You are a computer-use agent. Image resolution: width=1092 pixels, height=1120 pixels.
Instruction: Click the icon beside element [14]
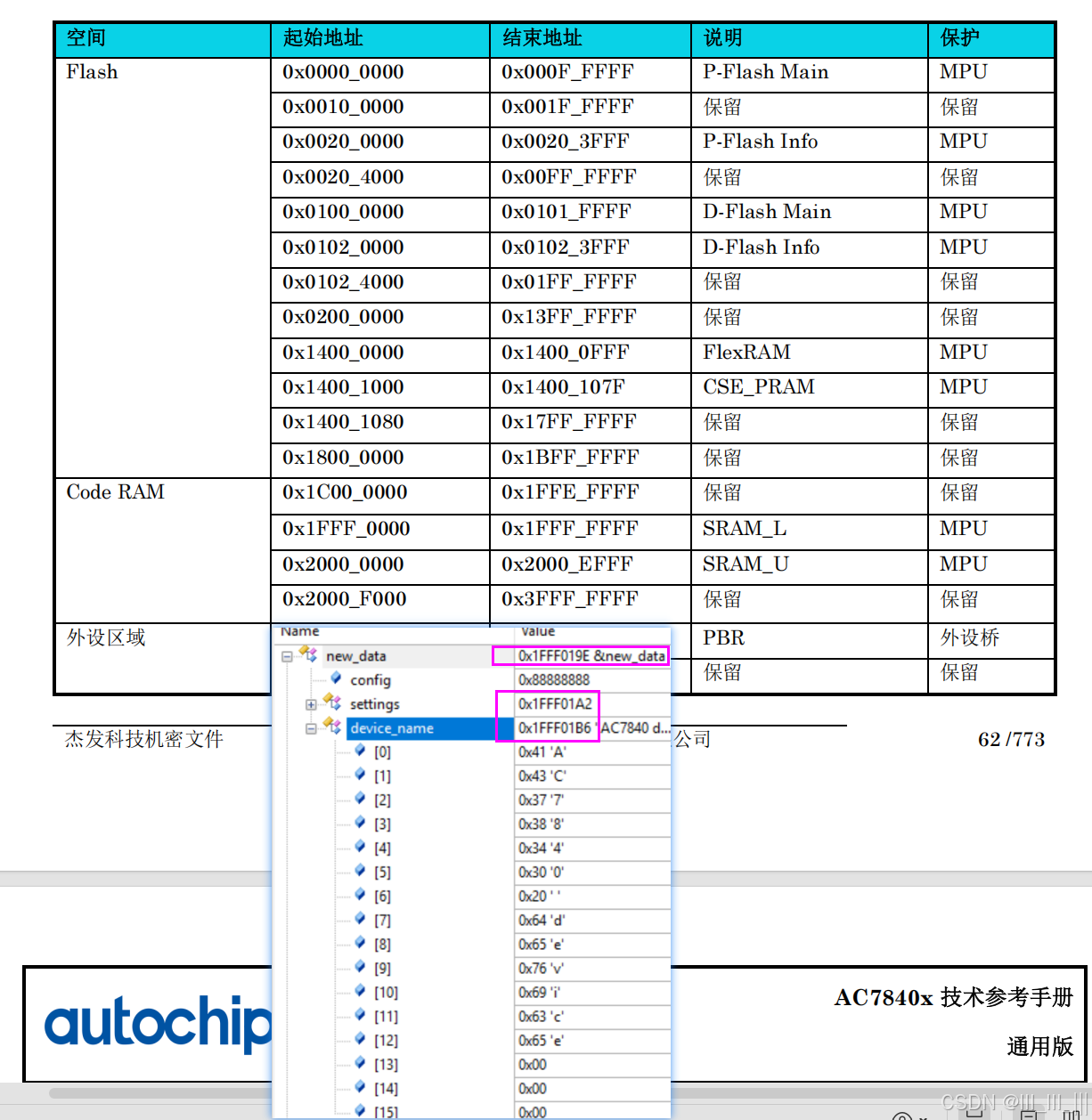[360, 1087]
